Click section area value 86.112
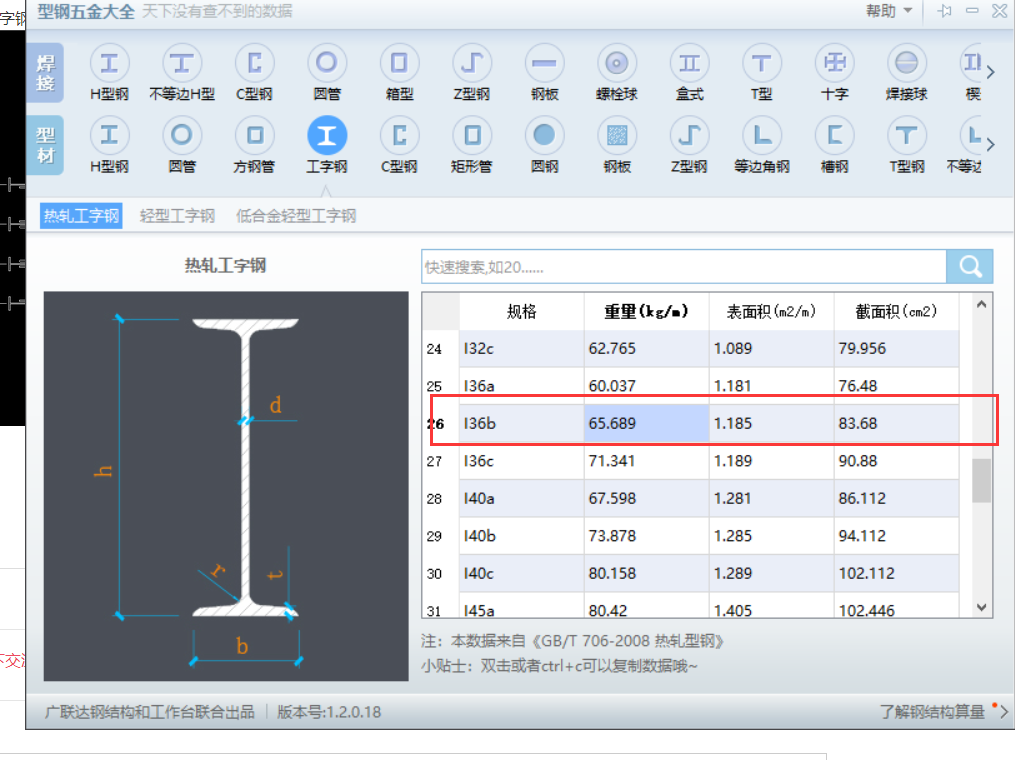This screenshot has width=1015, height=760. 897,498
